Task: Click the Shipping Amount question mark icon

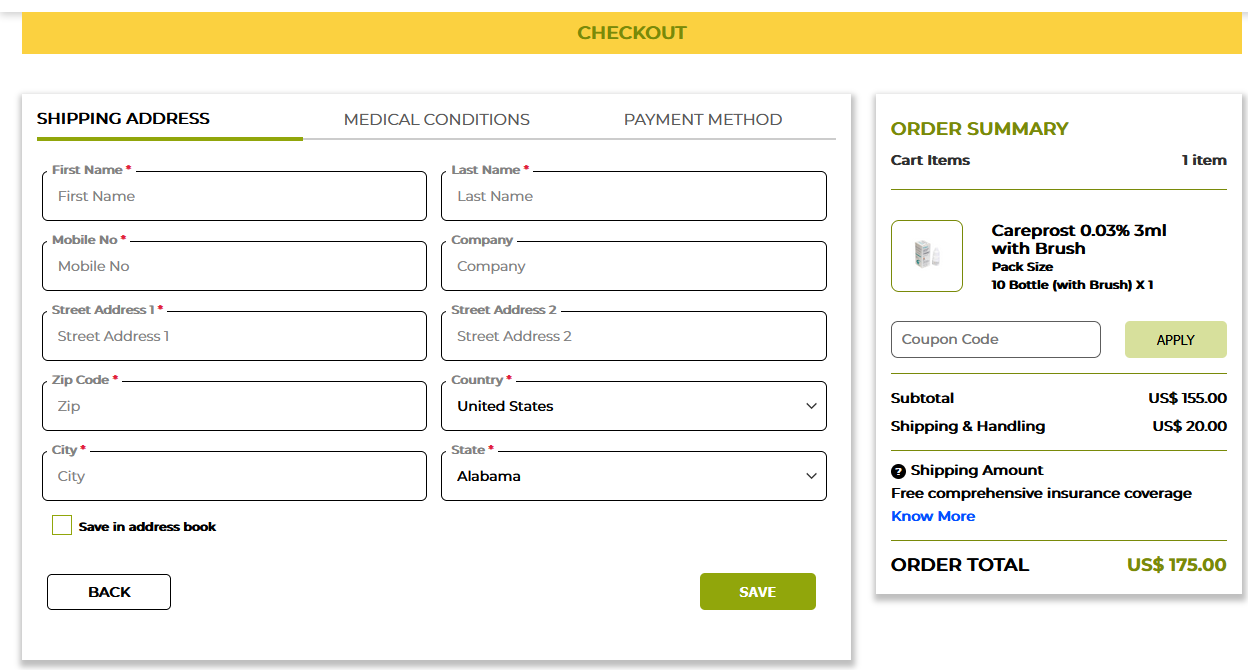Action: [898, 471]
